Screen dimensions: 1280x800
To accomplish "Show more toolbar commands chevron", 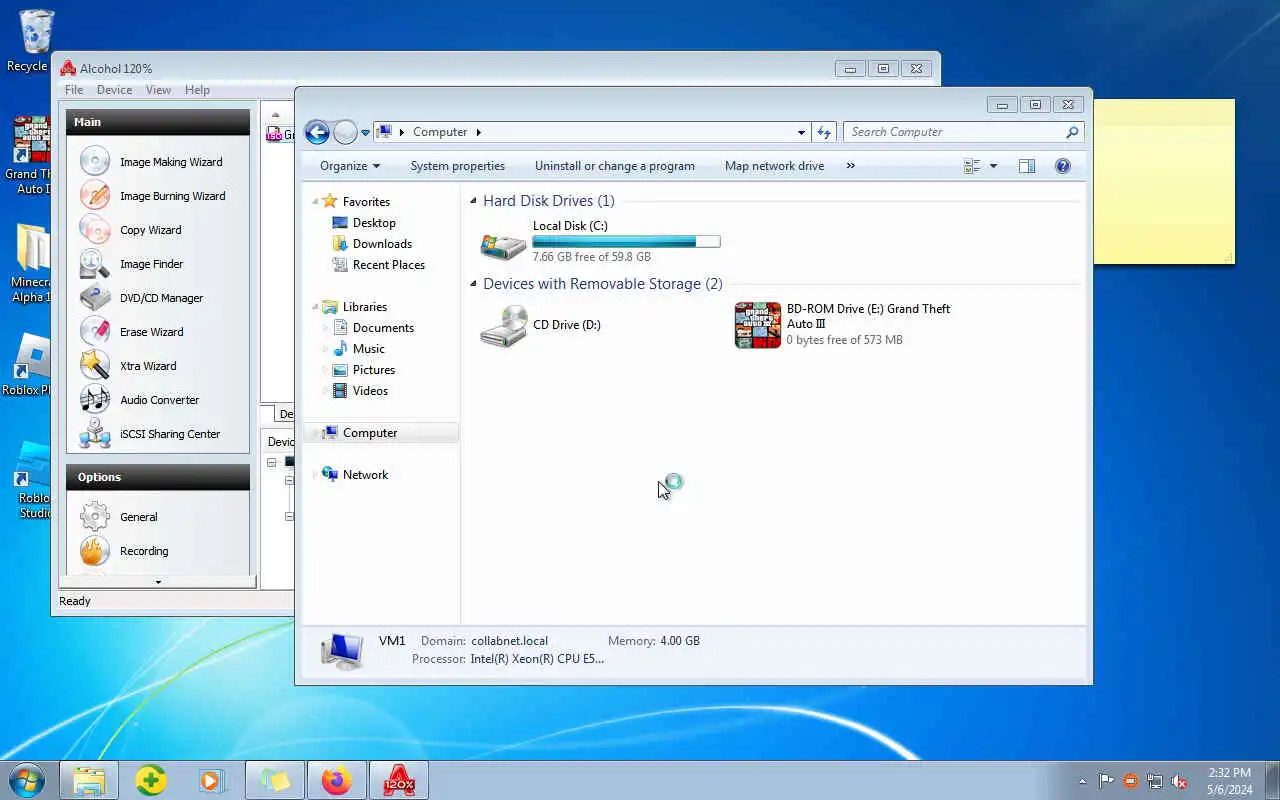I will pyautogui.click(x=851, y=166).
